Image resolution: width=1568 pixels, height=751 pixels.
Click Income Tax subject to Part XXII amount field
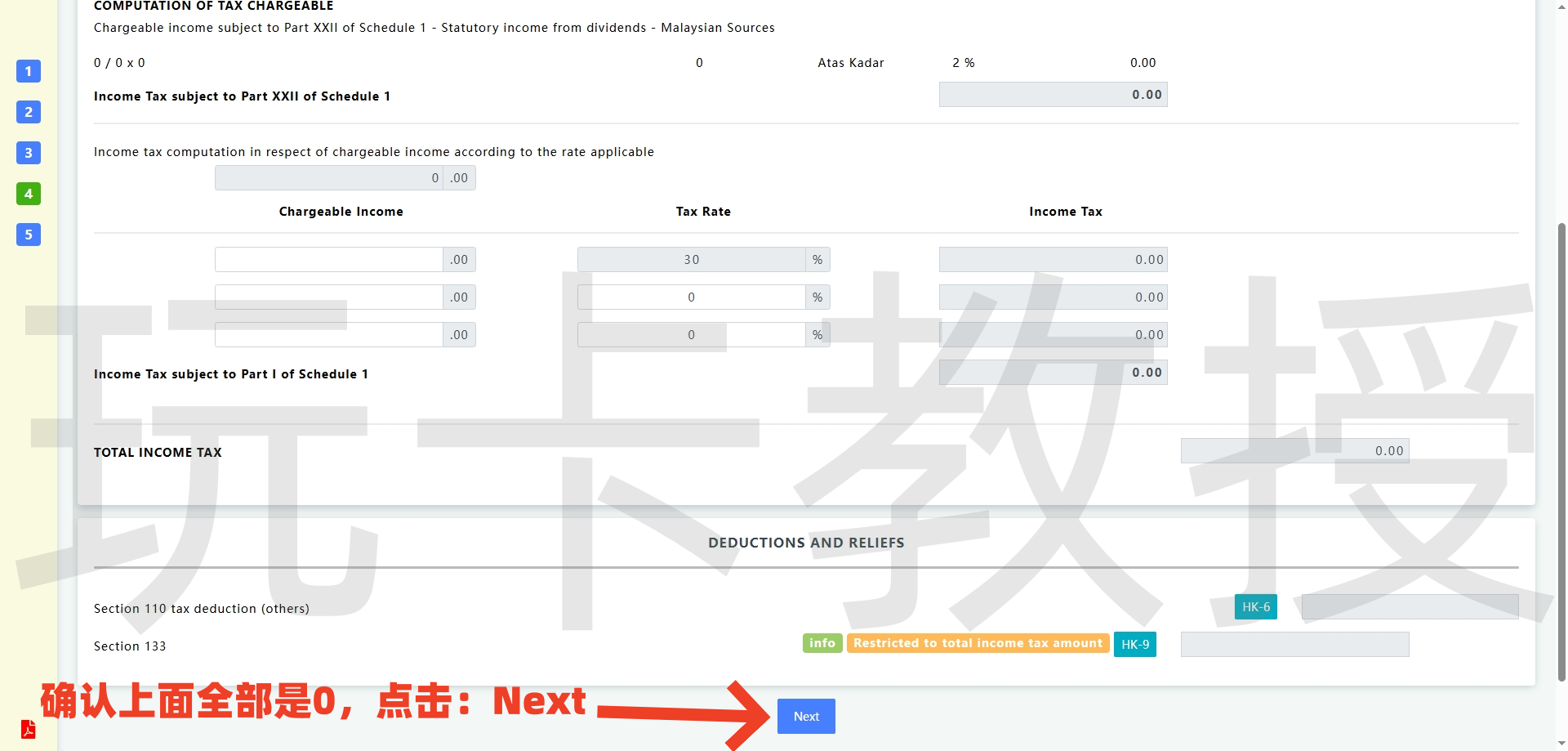[x=1053, y=95]
